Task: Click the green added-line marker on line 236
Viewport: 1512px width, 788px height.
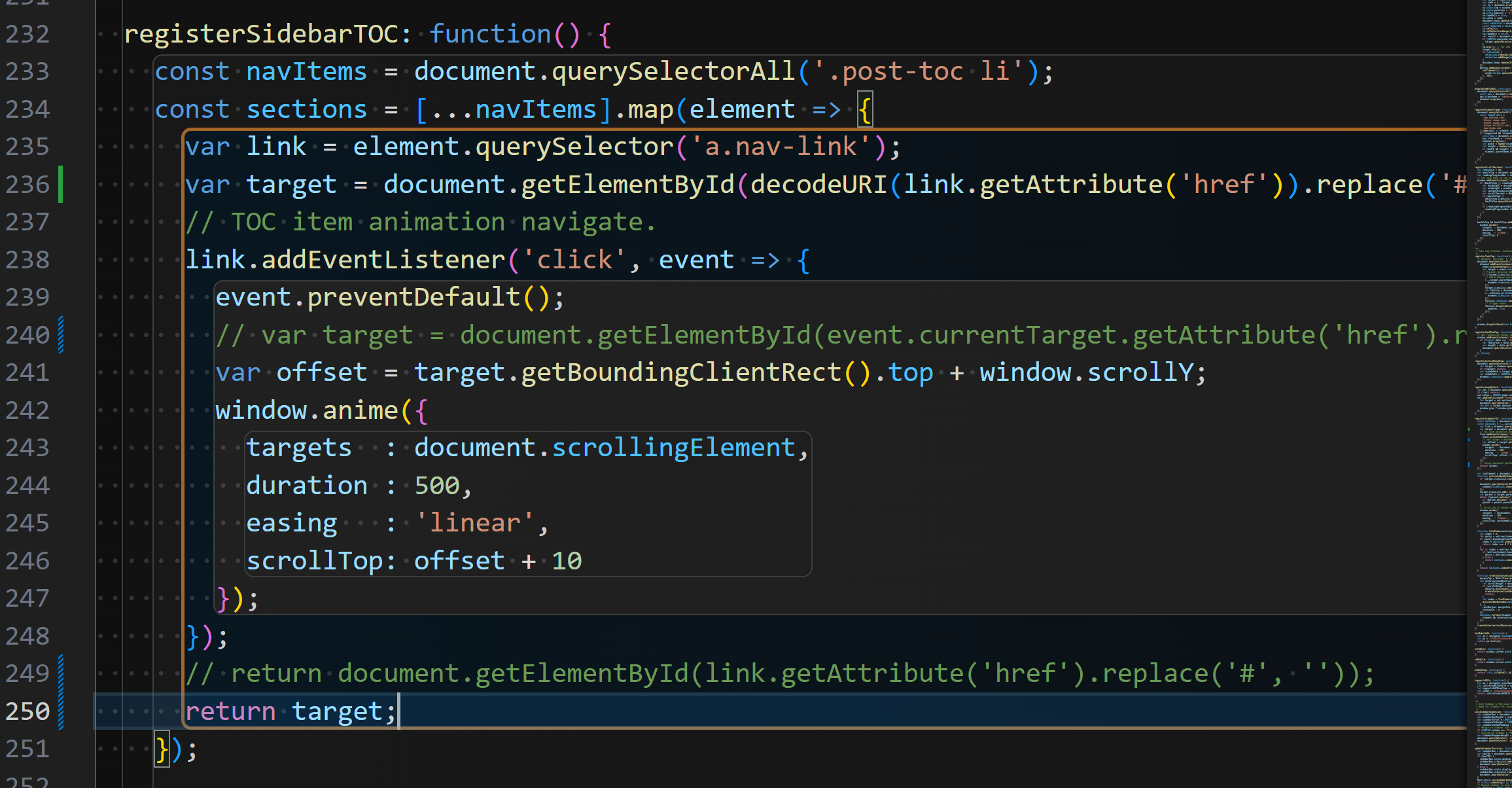Action: point(61,185)
